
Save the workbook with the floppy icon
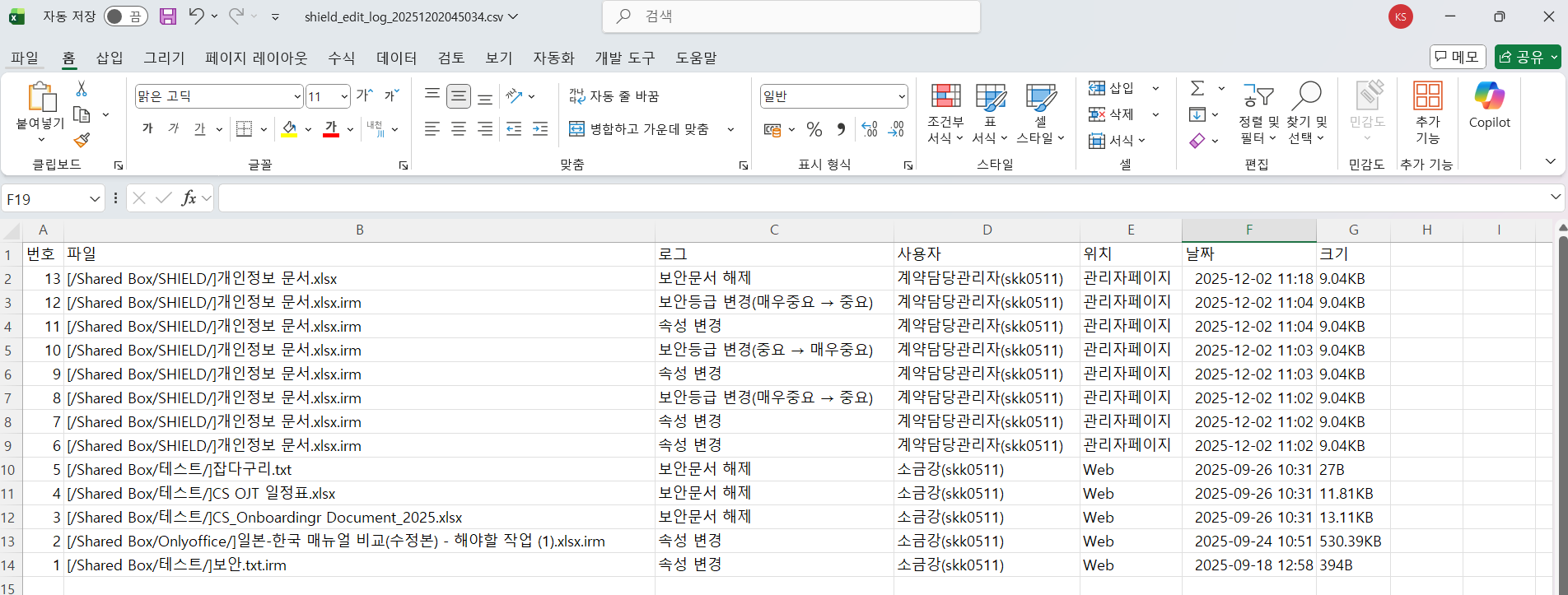coord(167,16)
